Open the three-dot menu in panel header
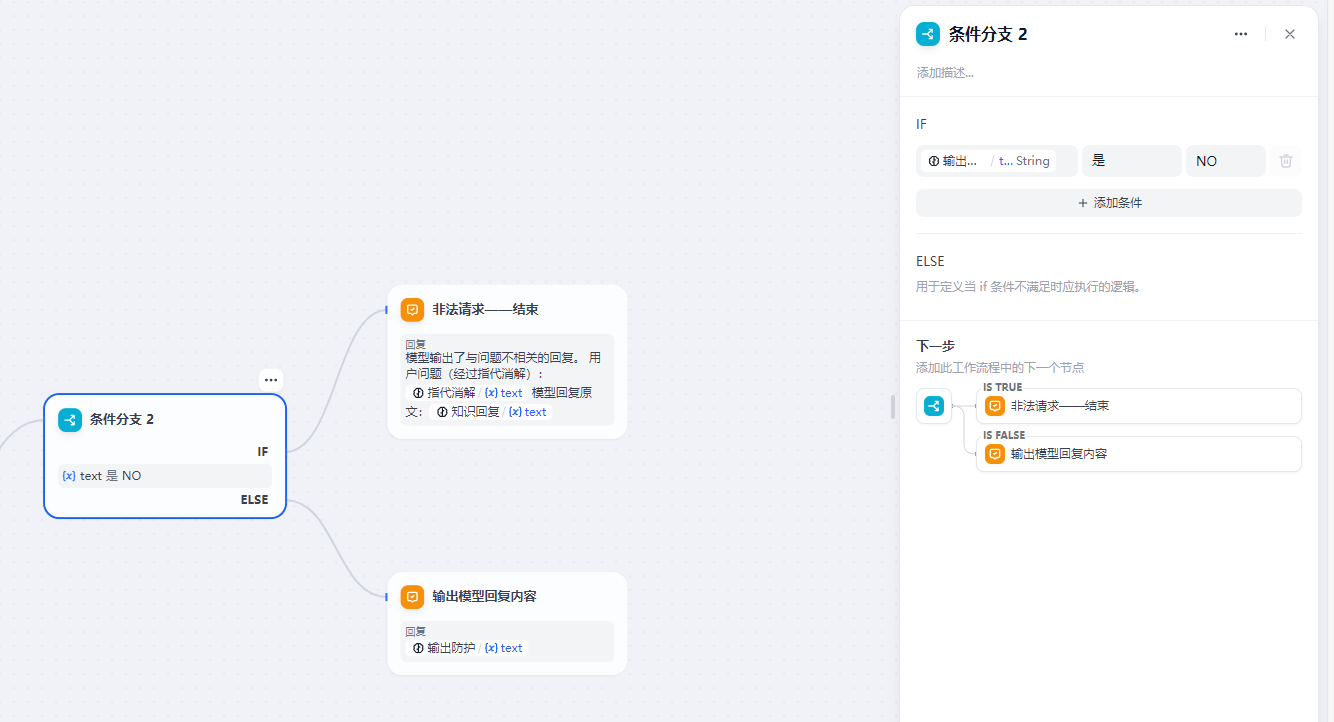Image resolution: width=1334 pixels, height=722 pixels. (1241, 34)
